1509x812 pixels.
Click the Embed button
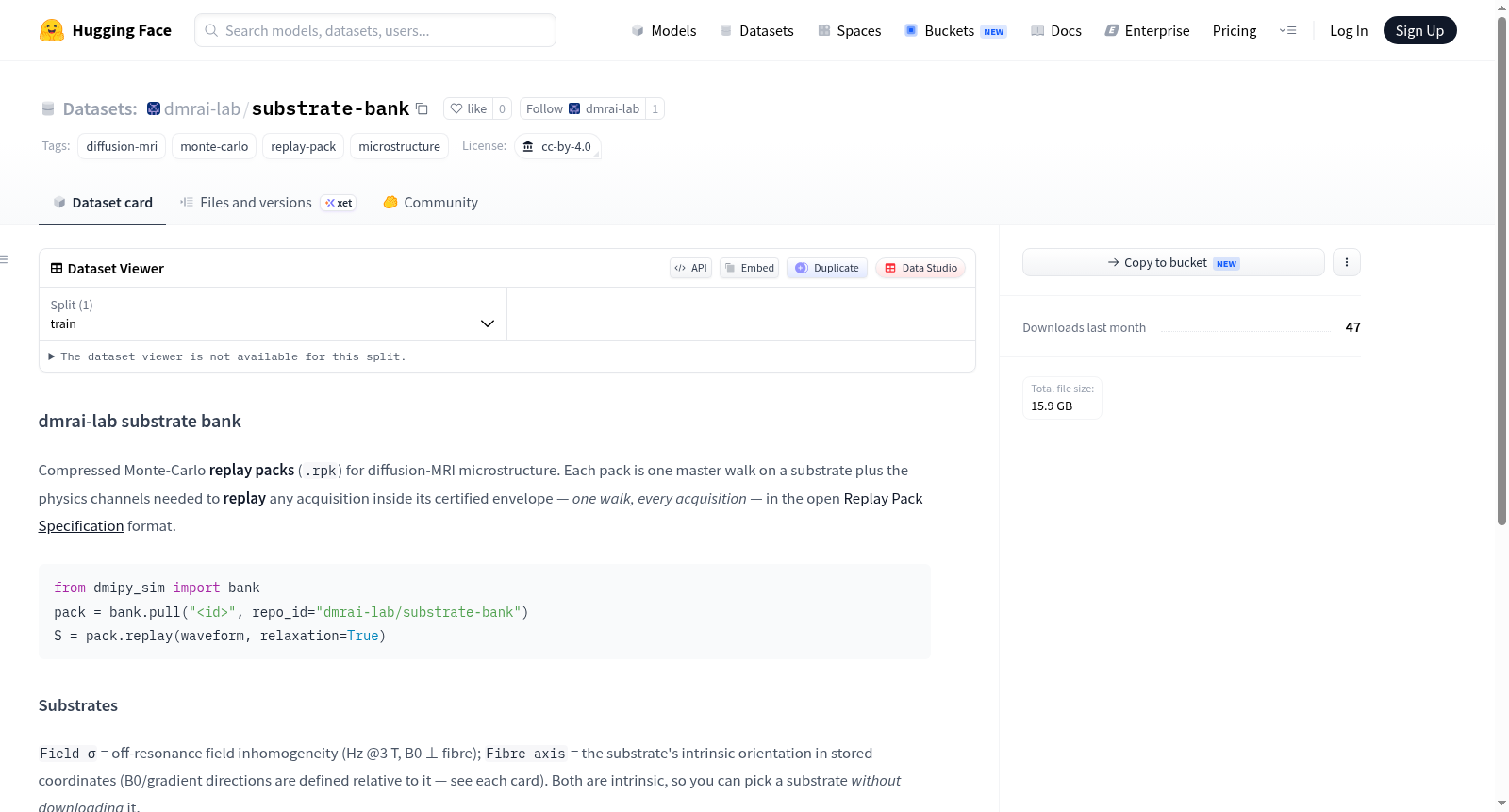pyautogui.click(x=750, y=268)
